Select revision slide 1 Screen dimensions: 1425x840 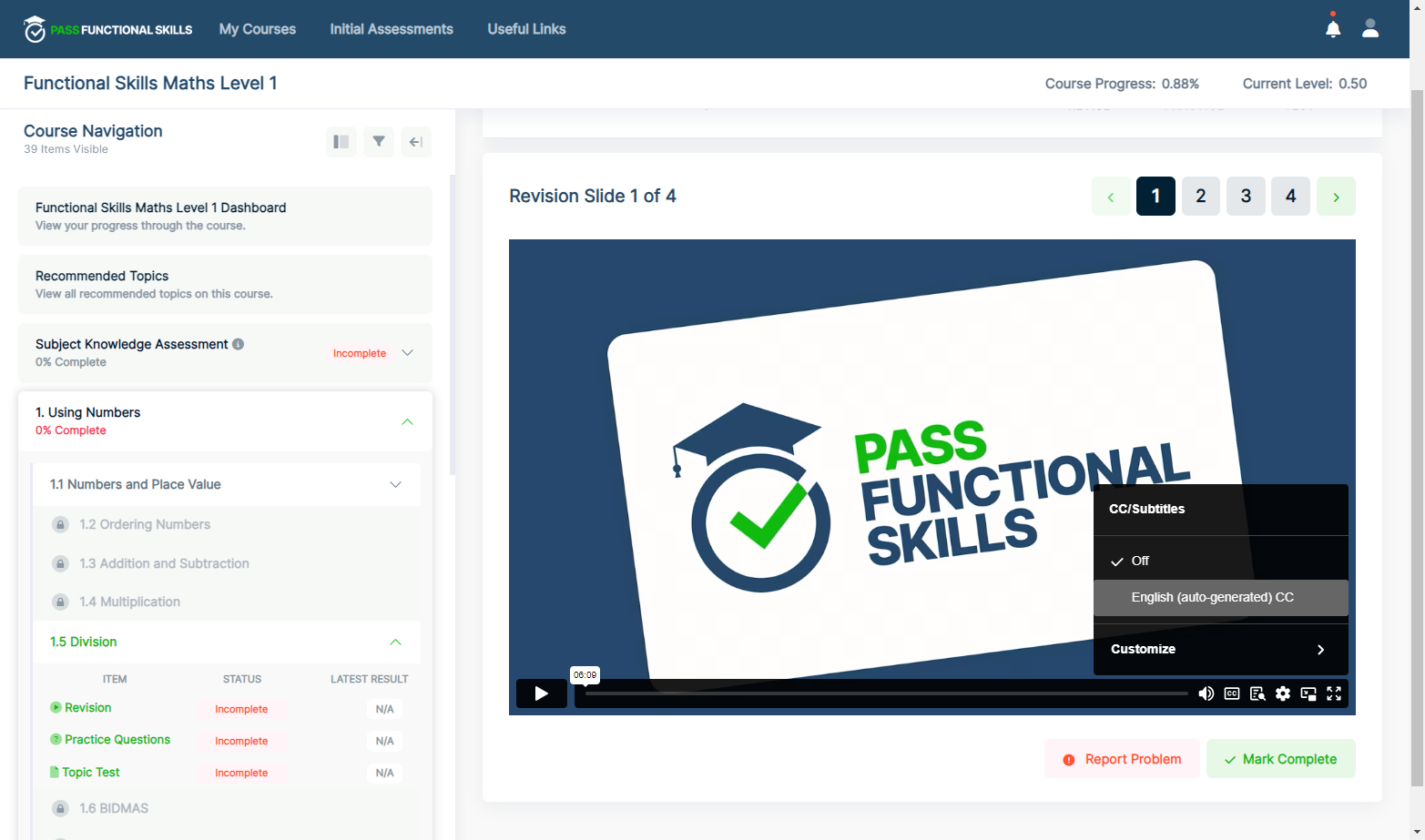click(x=1156, y=197)
